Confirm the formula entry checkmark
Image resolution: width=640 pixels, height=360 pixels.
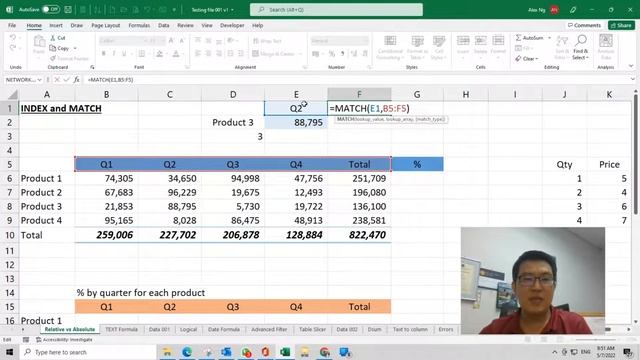[x=67, y=80]
